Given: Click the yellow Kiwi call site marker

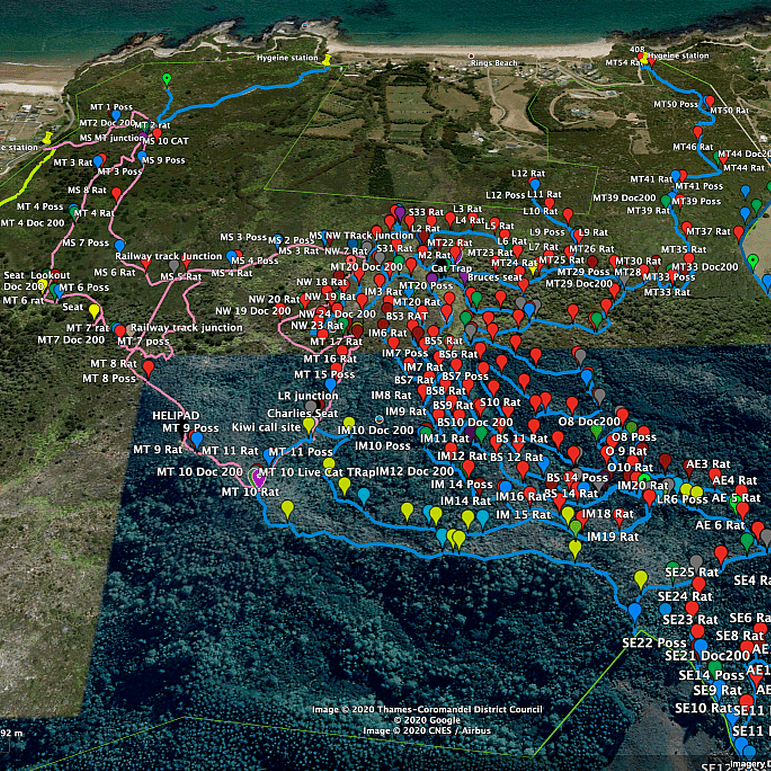Looking at the screenshot, I should pos(309,424).
